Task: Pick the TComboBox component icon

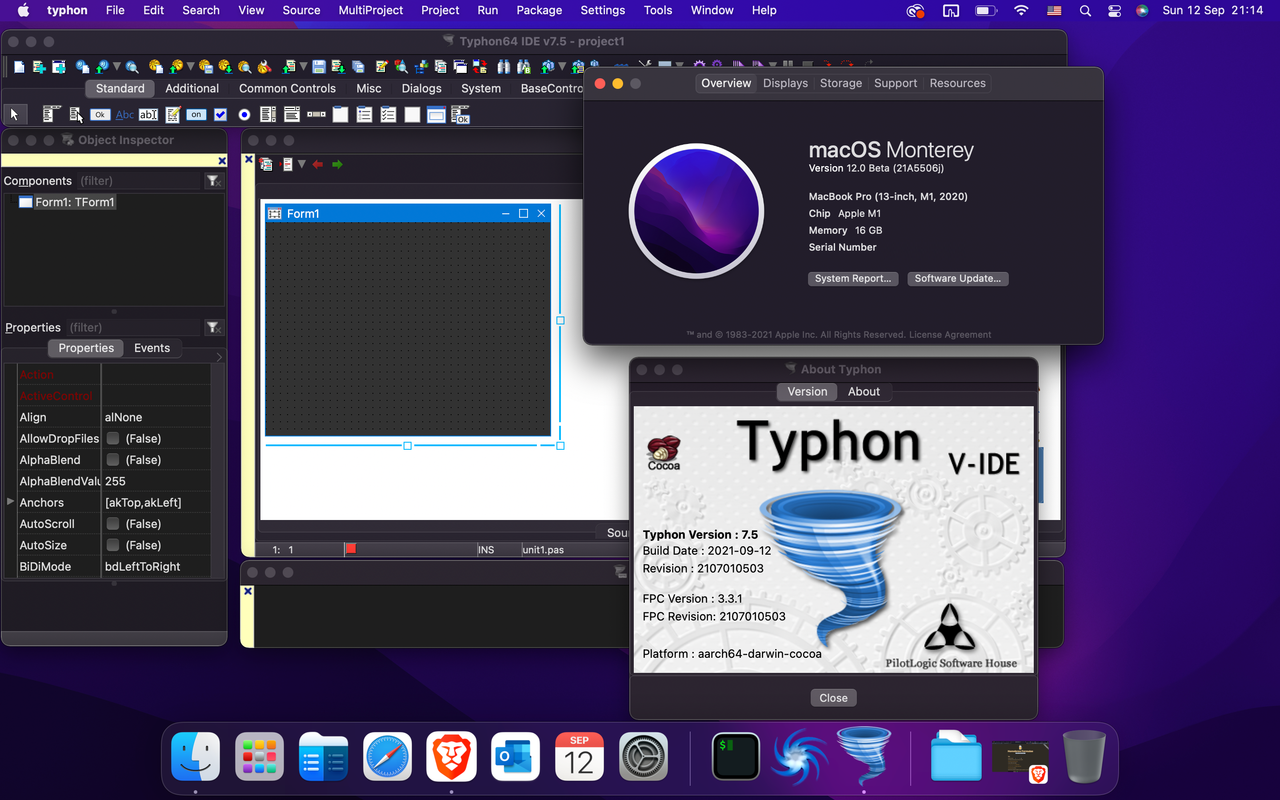Action: click(x=292, y=114)
